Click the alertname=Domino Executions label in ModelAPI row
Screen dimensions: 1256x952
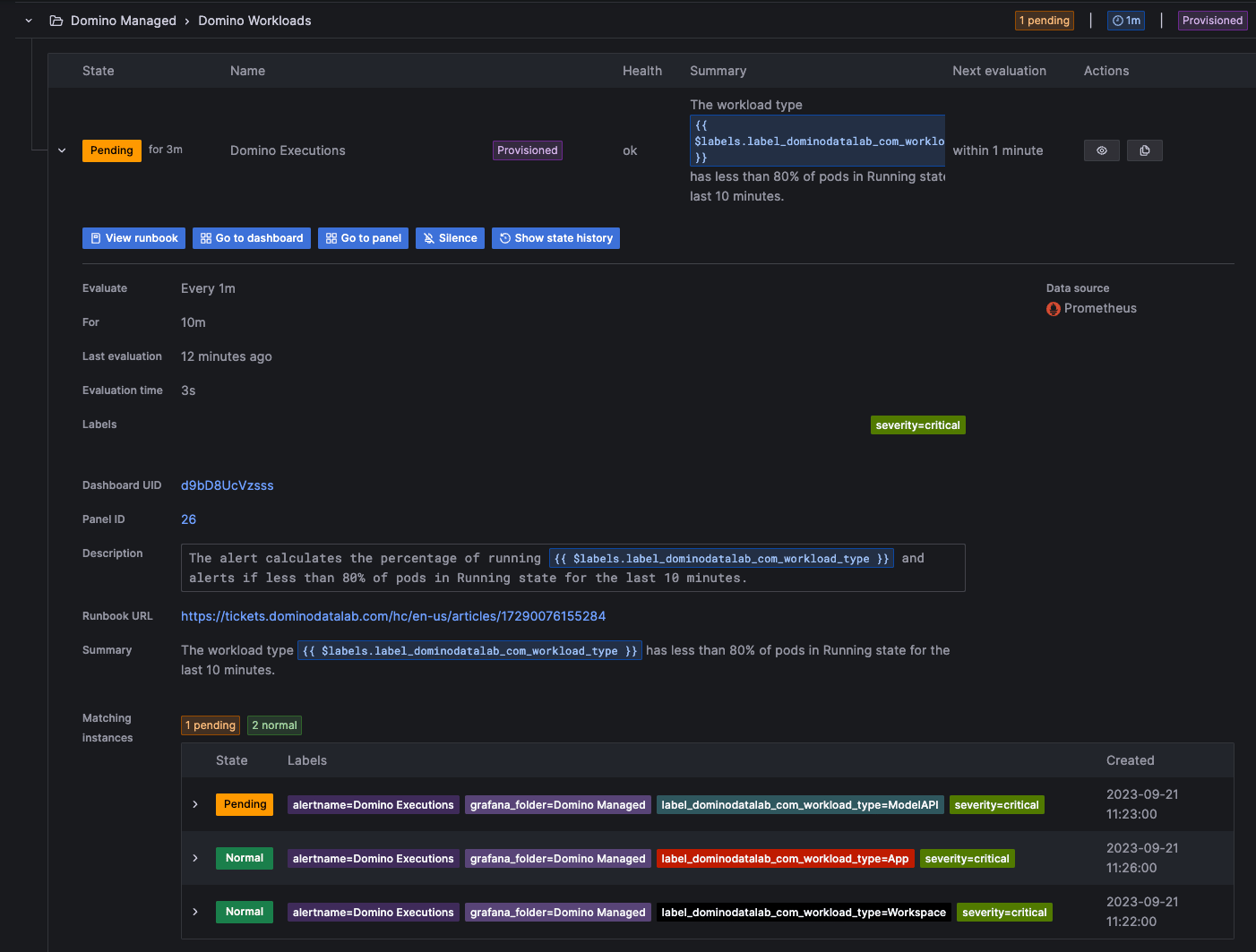tap(374, 805)
